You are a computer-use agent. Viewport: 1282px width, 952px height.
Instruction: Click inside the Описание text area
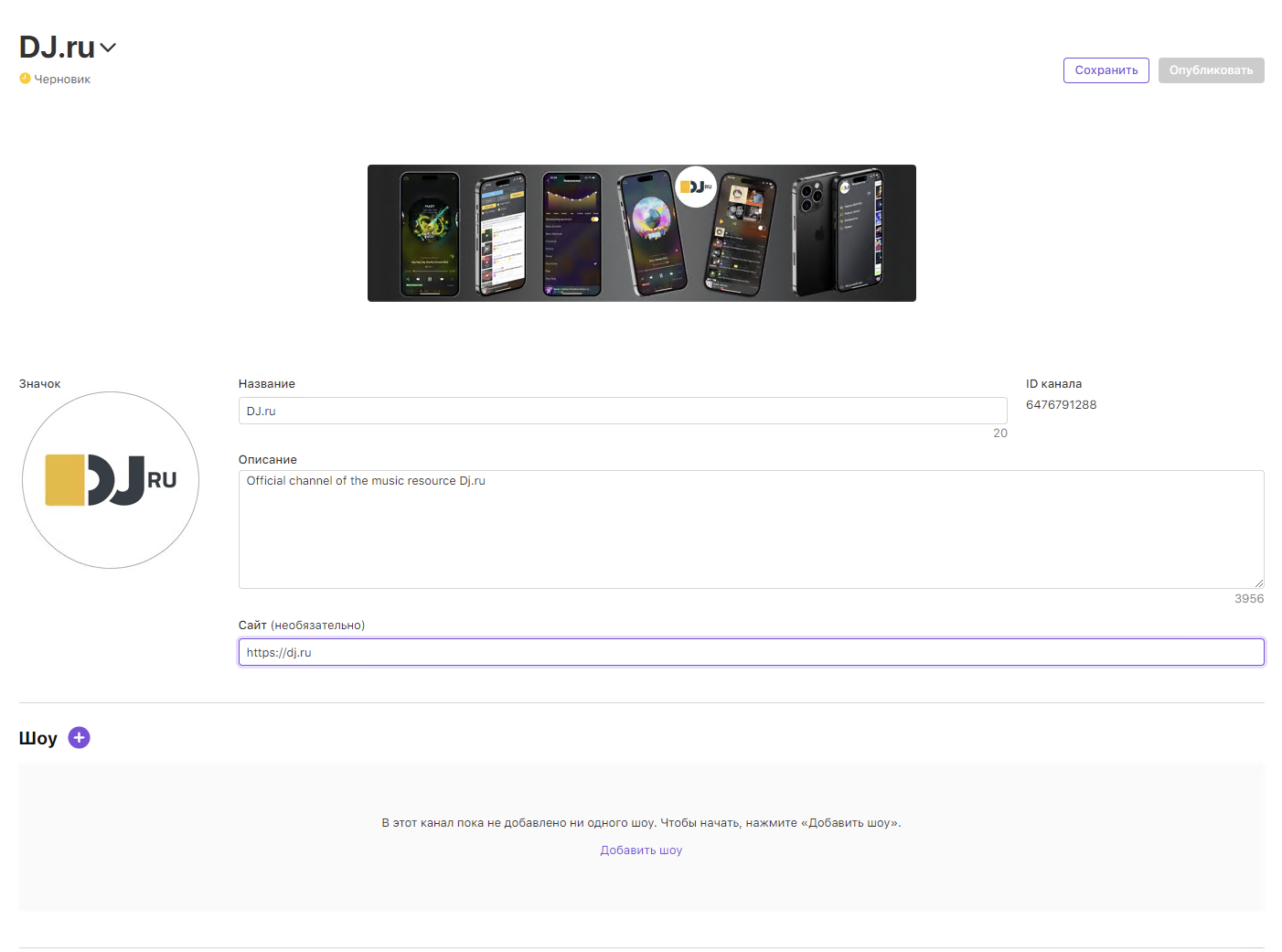click(750, 529)
